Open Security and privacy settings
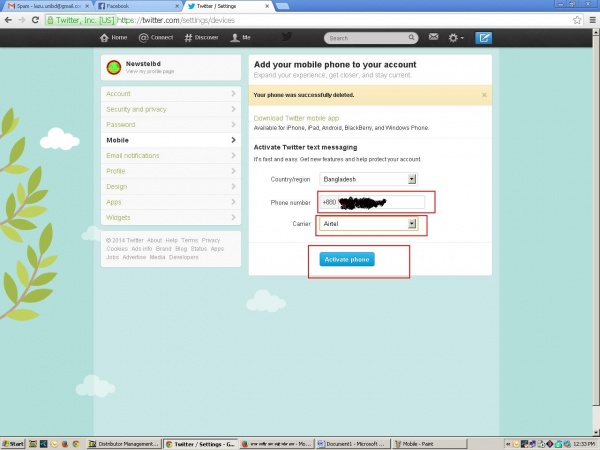Image resolution: width=600 pixels, height=450 pixels. (171, 109)
